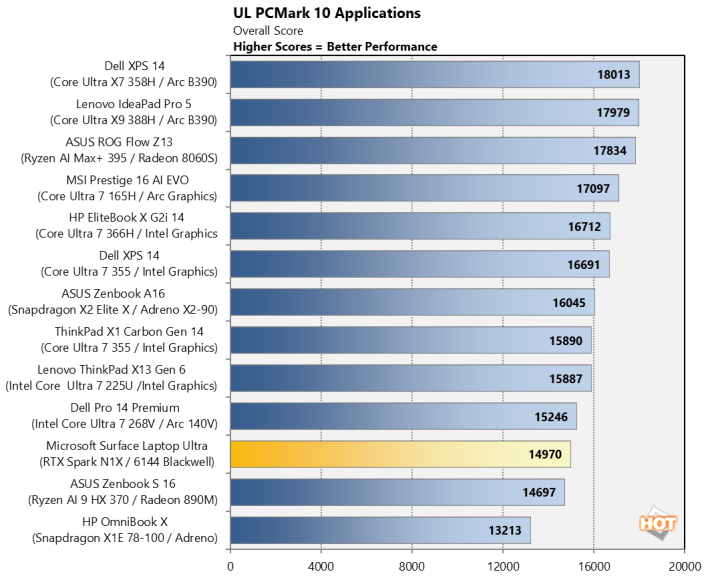The height and width of the screenshot is (576, 708).
Task: Click the 20000 axis label
Action: pos(685,566)
